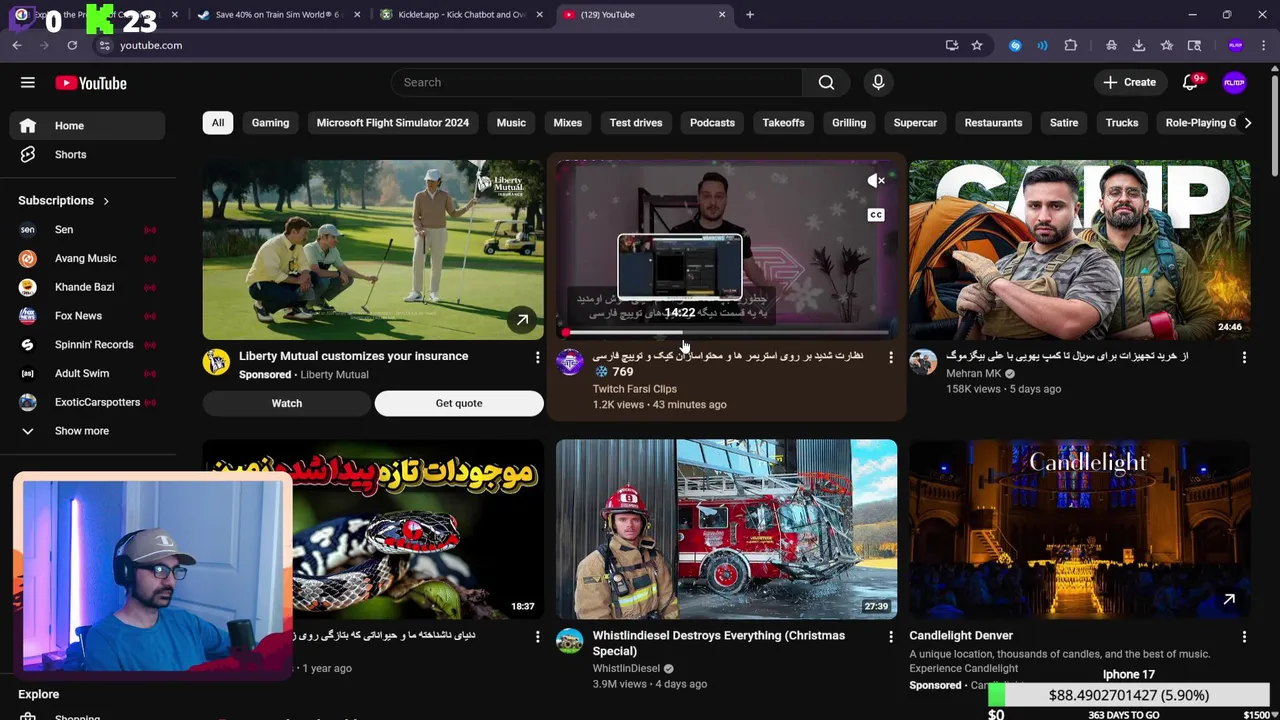Select Microsoft Flight Simulator 2024 chip
Screen dimensions: 1280x720
(x=393, y=123)
